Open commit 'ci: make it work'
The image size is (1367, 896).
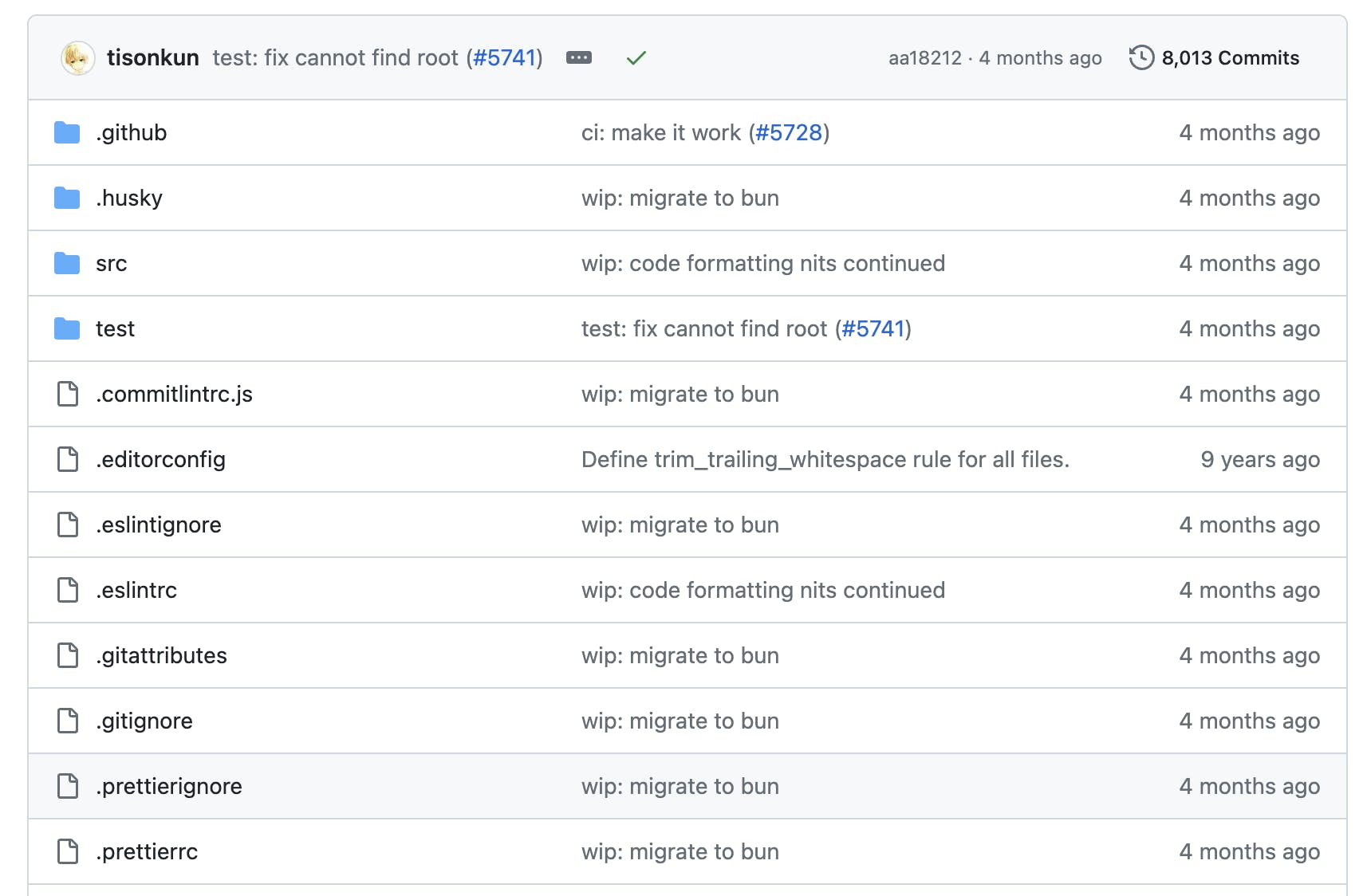(661, 132)
